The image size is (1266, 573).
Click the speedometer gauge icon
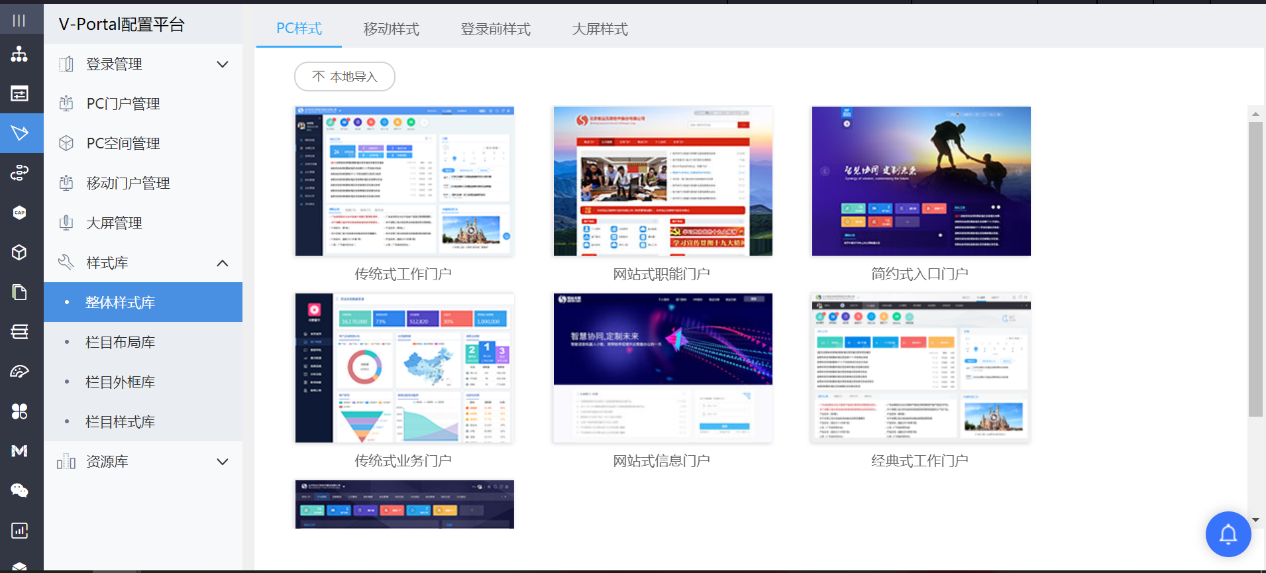pos(19,372)
